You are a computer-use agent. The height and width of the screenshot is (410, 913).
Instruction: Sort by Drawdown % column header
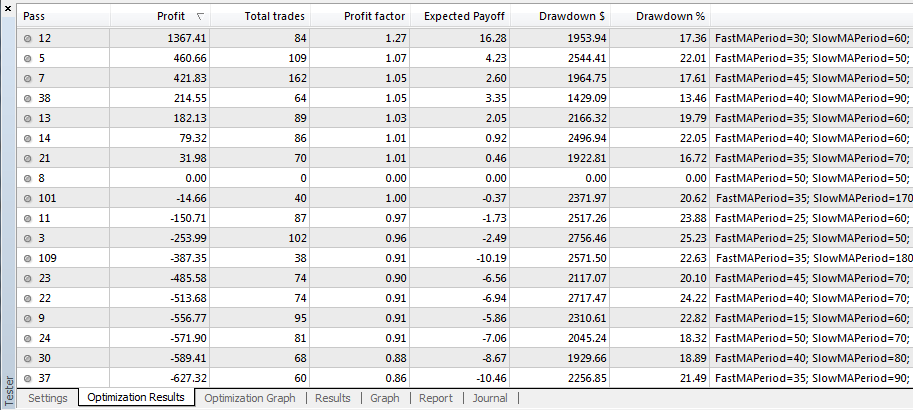click(659, 17)
